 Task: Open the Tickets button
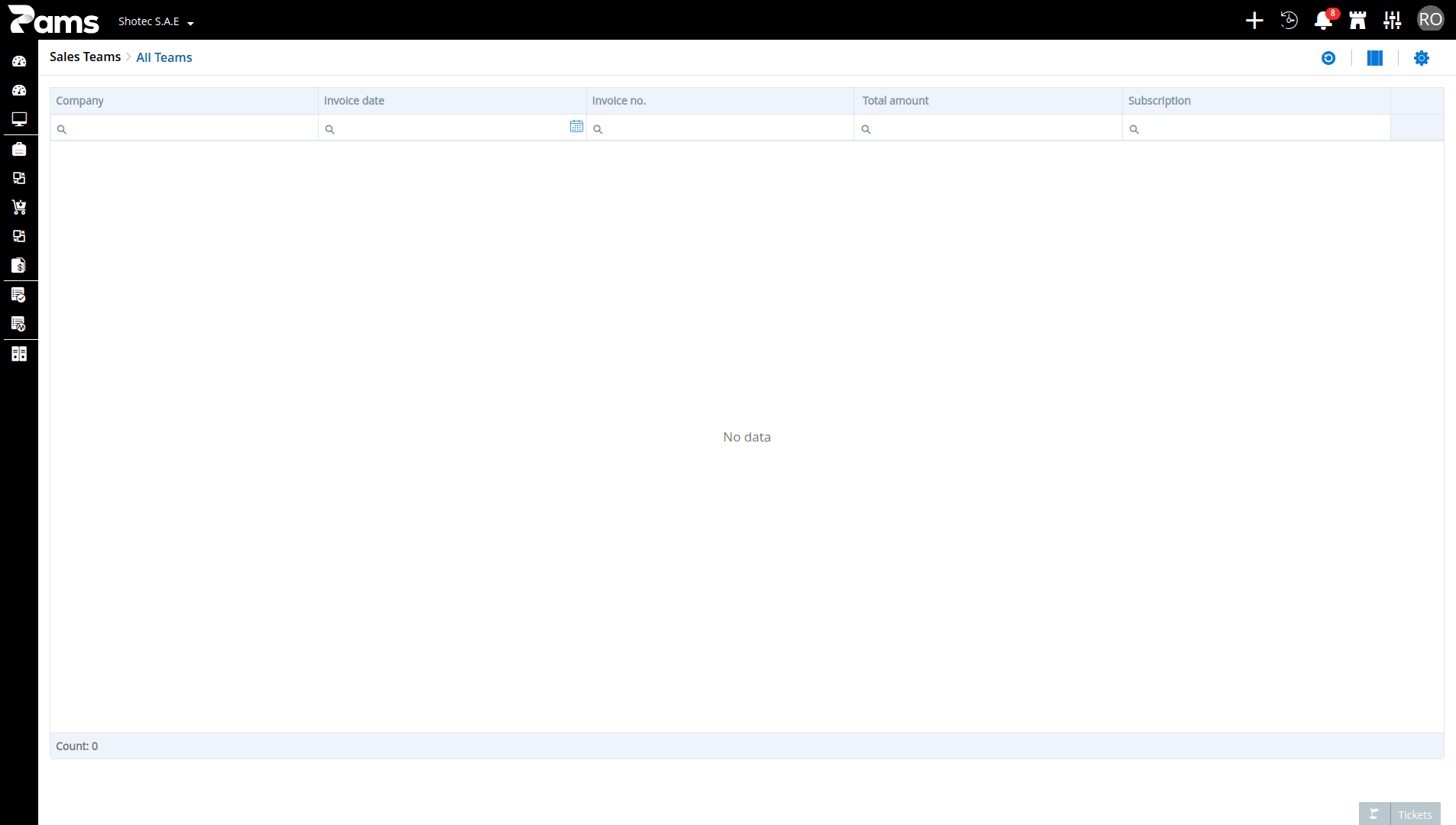[1399, 814]
